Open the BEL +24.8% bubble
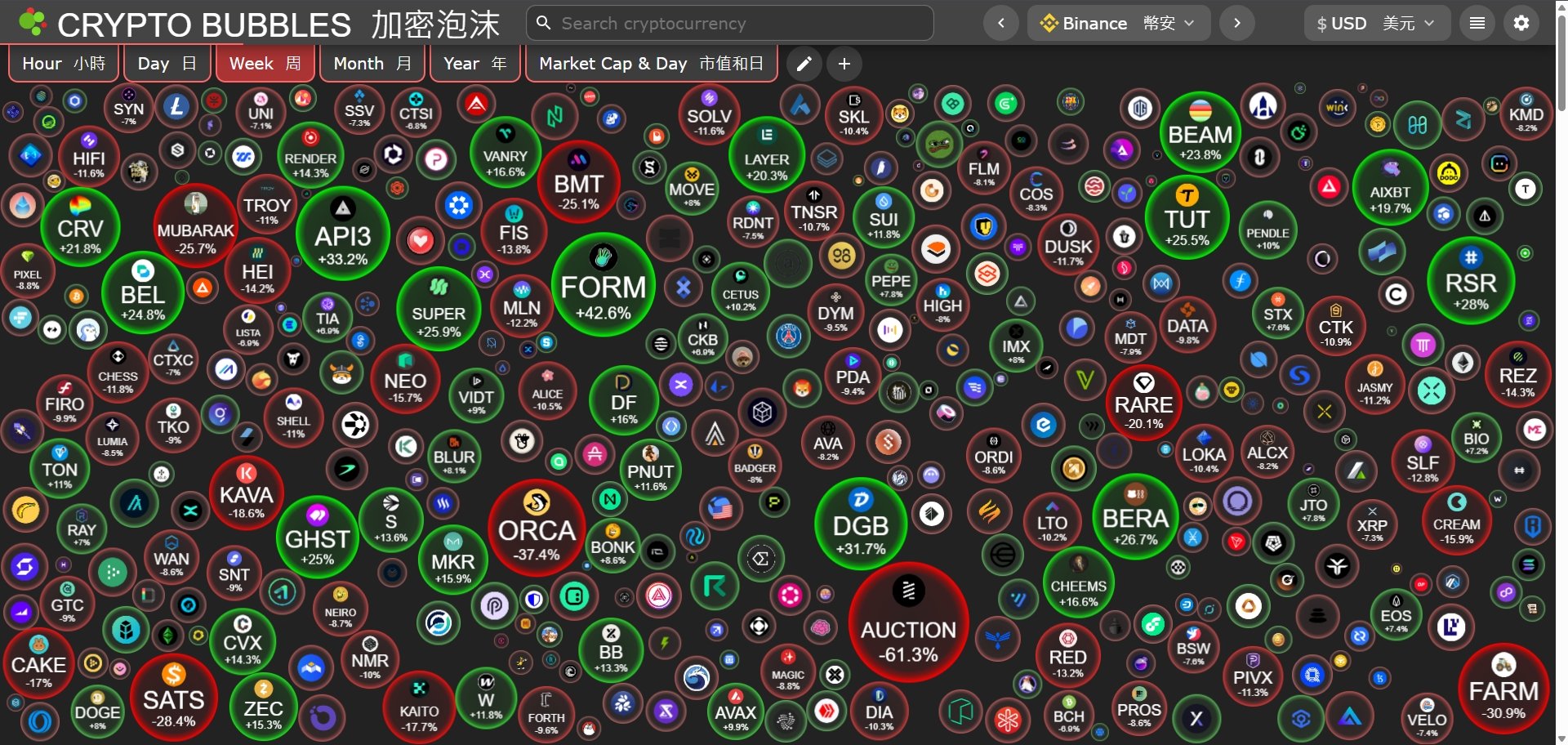Image resolution: width=1568 pixels, height=745 pixels. [x=143, y=292]
